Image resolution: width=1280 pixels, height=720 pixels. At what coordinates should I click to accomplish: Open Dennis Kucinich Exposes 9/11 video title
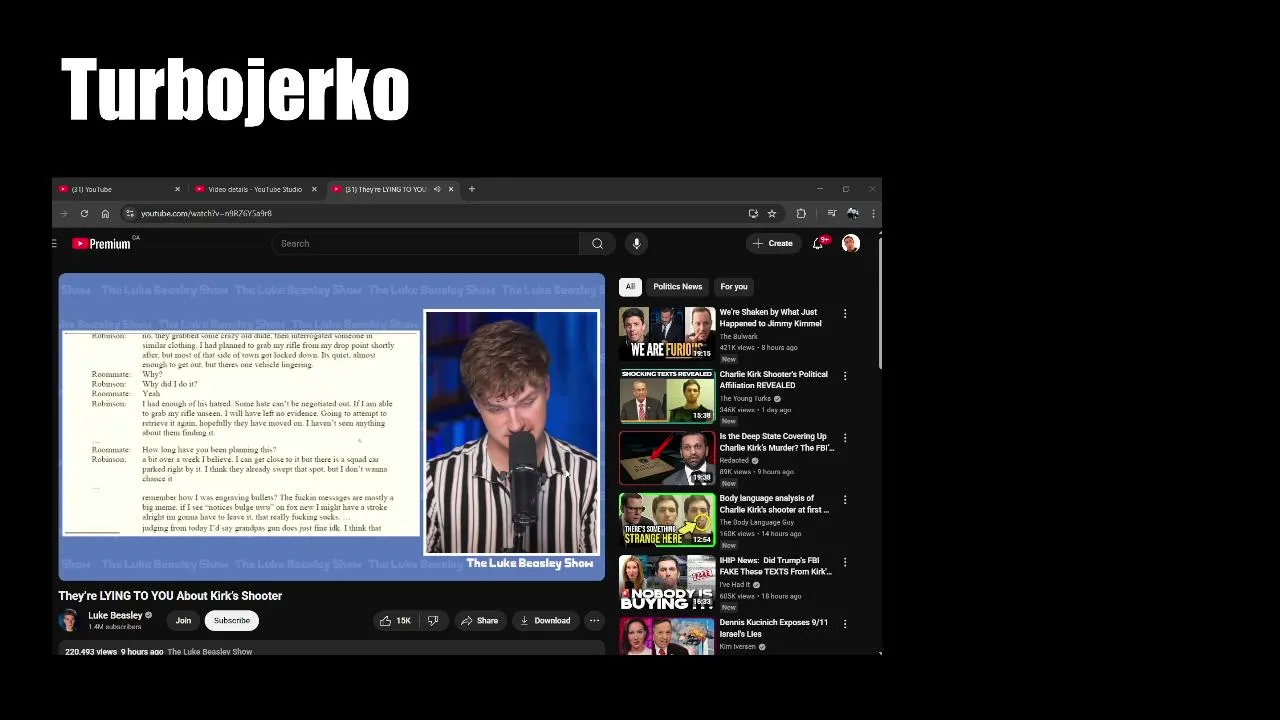[x=774, y=628]
